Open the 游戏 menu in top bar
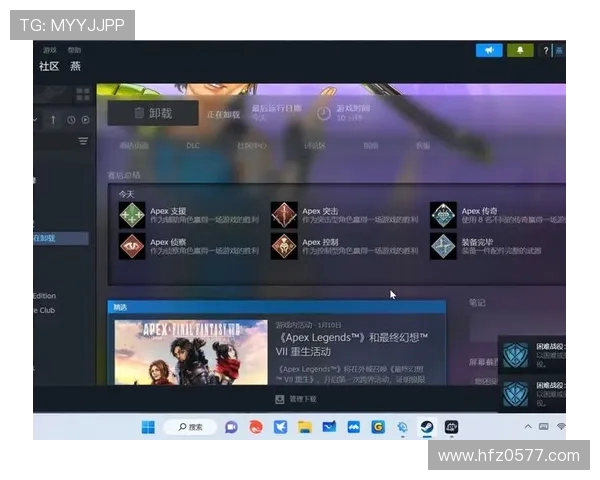This screenshot has height=480, width=600. point(50,50)
